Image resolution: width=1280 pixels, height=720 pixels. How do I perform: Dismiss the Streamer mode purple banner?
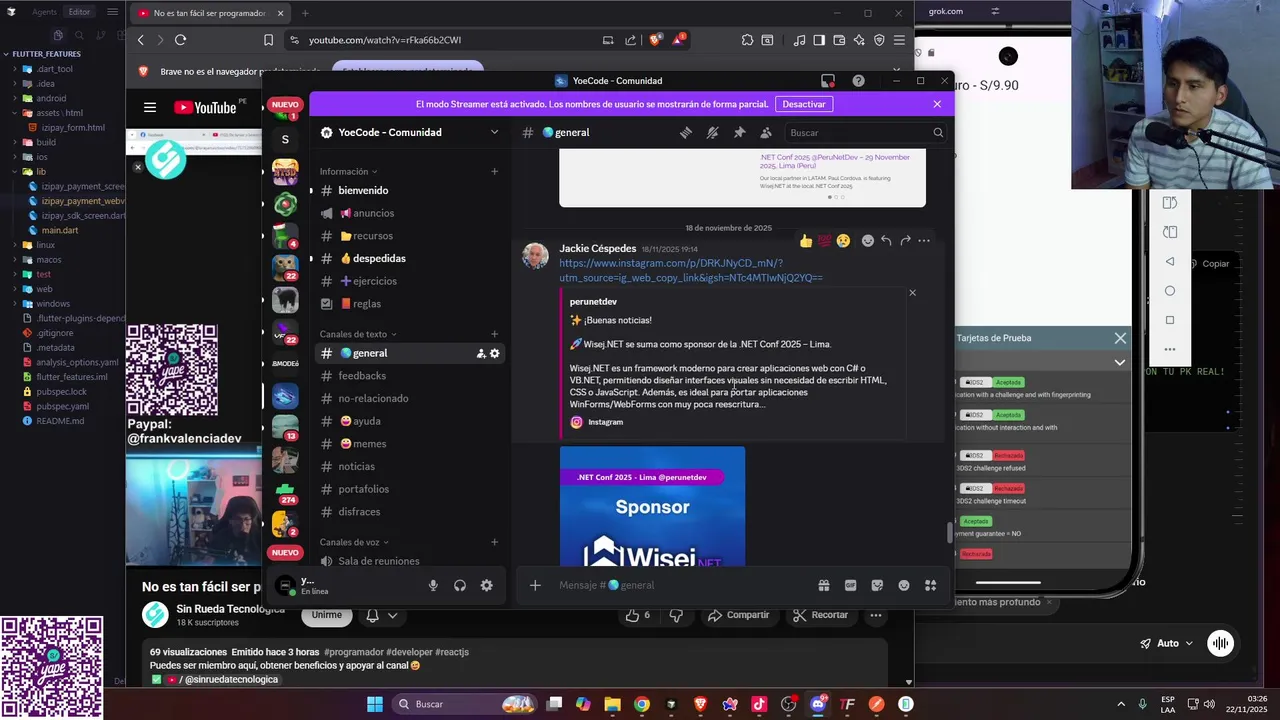click(x=937, y=104)
